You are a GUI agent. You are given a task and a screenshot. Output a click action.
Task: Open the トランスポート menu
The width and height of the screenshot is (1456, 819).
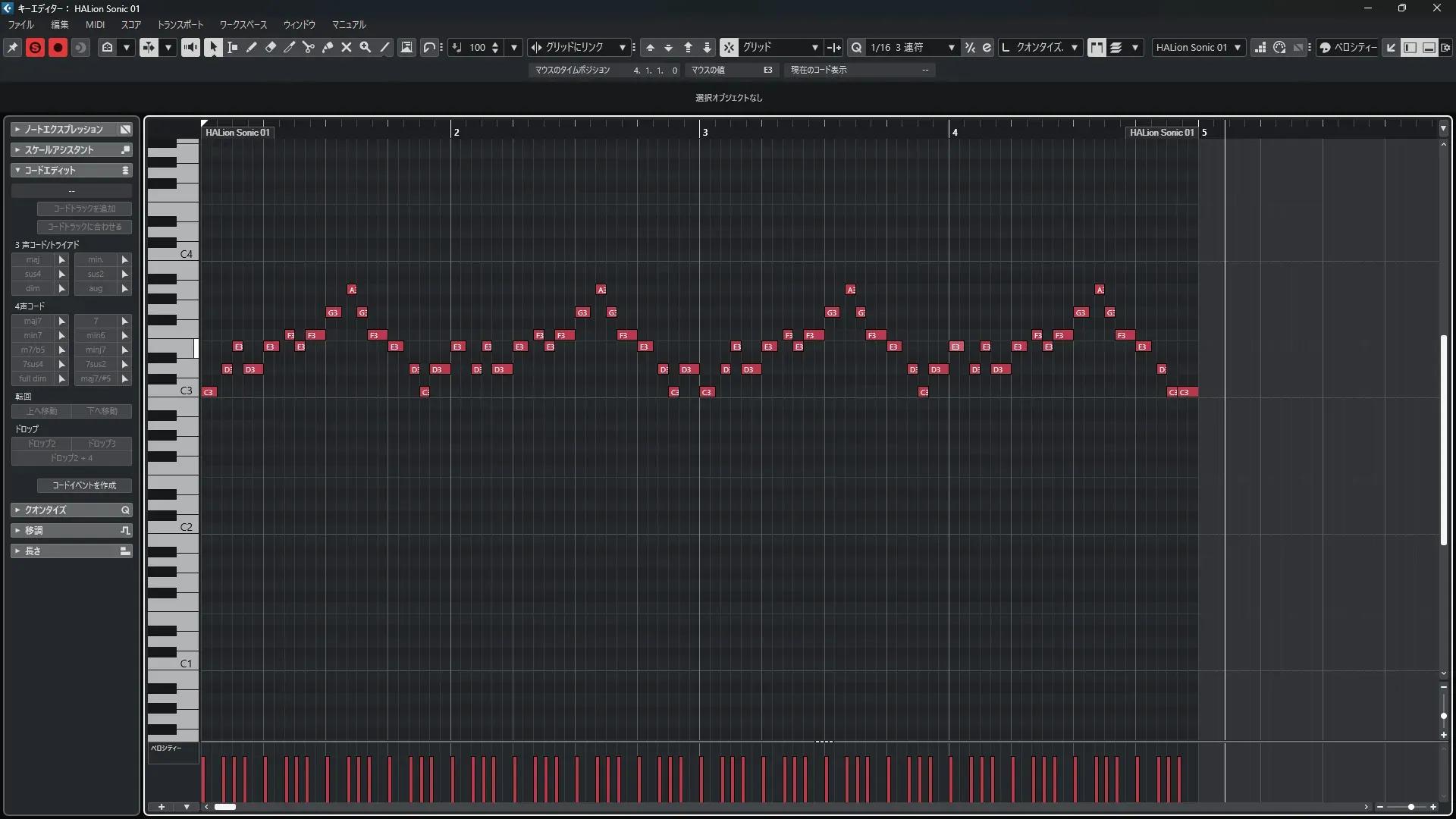click(180, 25)
